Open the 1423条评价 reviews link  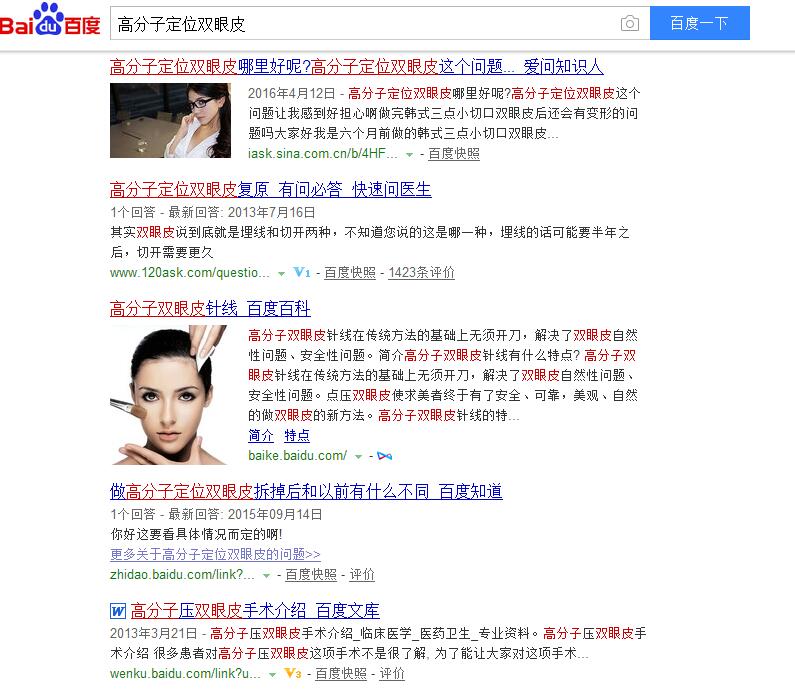click(421, 273)
